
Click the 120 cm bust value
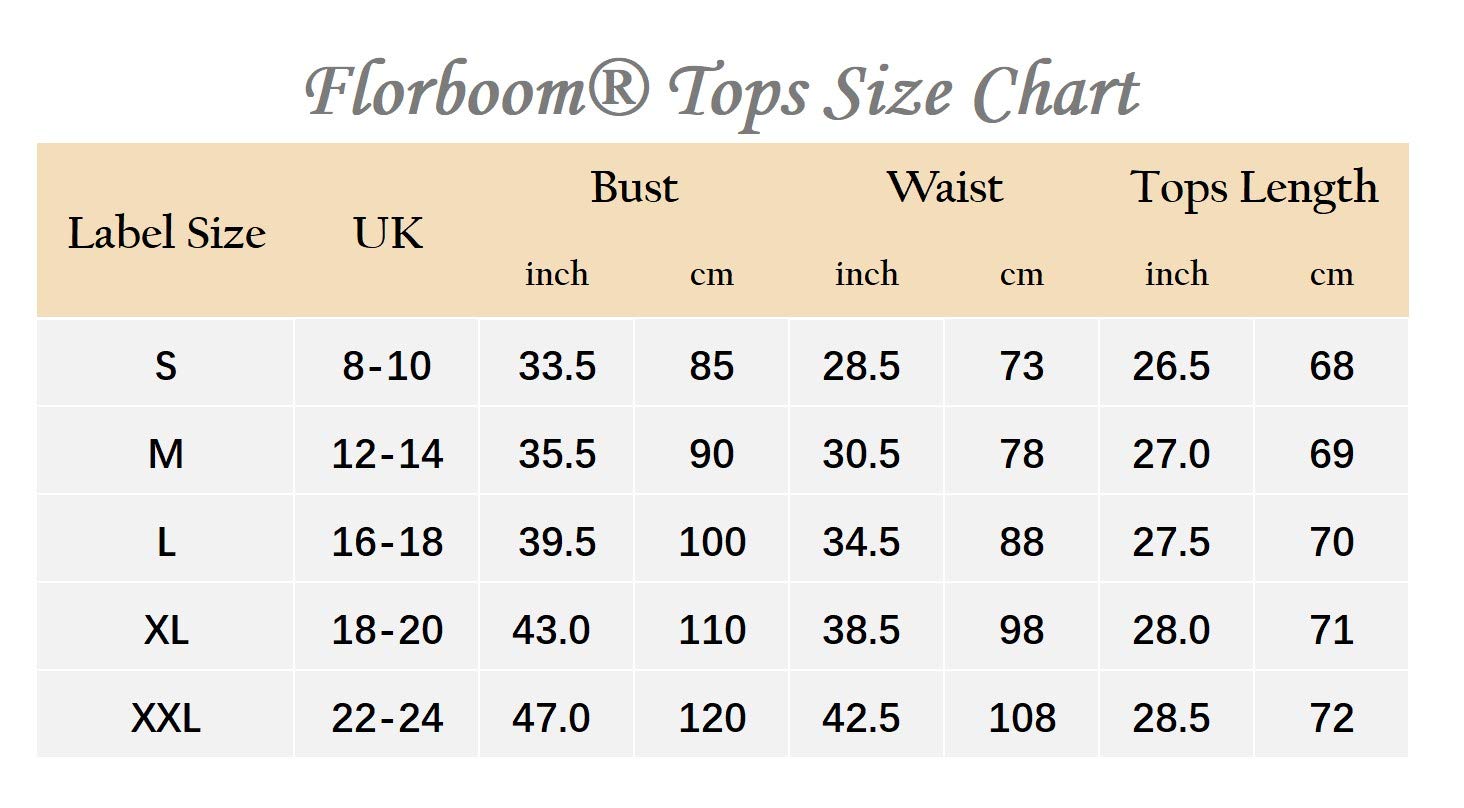pos(712,718)
